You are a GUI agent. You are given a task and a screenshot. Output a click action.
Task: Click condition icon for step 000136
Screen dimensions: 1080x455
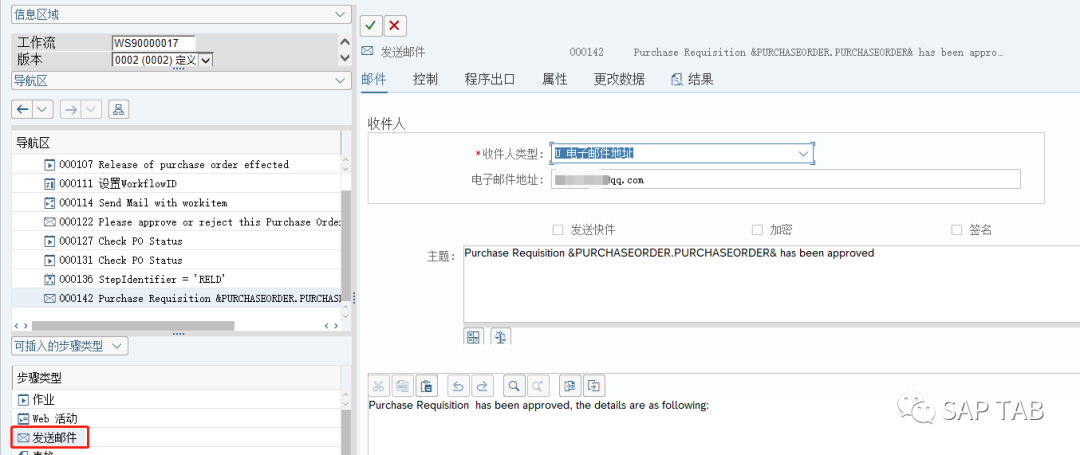[x=50, y=279]
